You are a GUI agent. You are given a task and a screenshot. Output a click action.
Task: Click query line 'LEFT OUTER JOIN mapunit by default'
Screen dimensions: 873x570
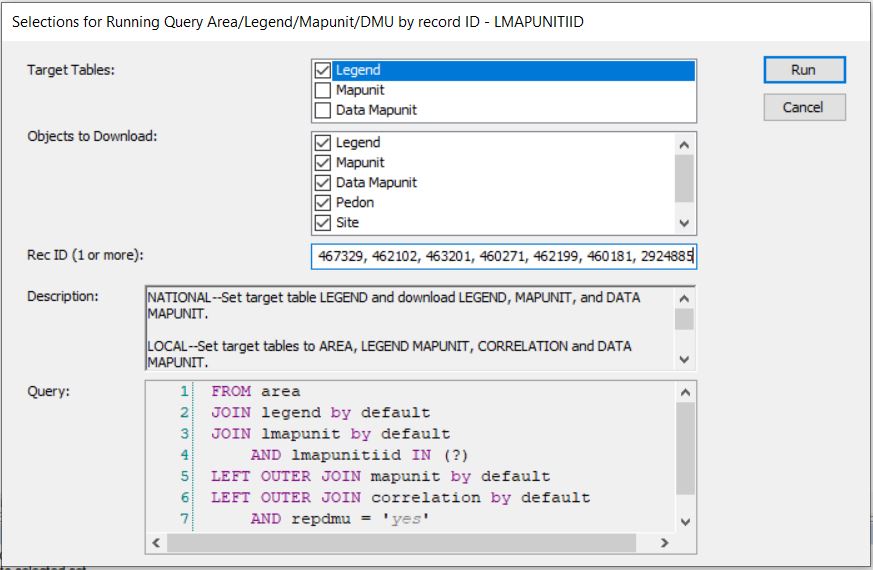click(x=380, y=476)
